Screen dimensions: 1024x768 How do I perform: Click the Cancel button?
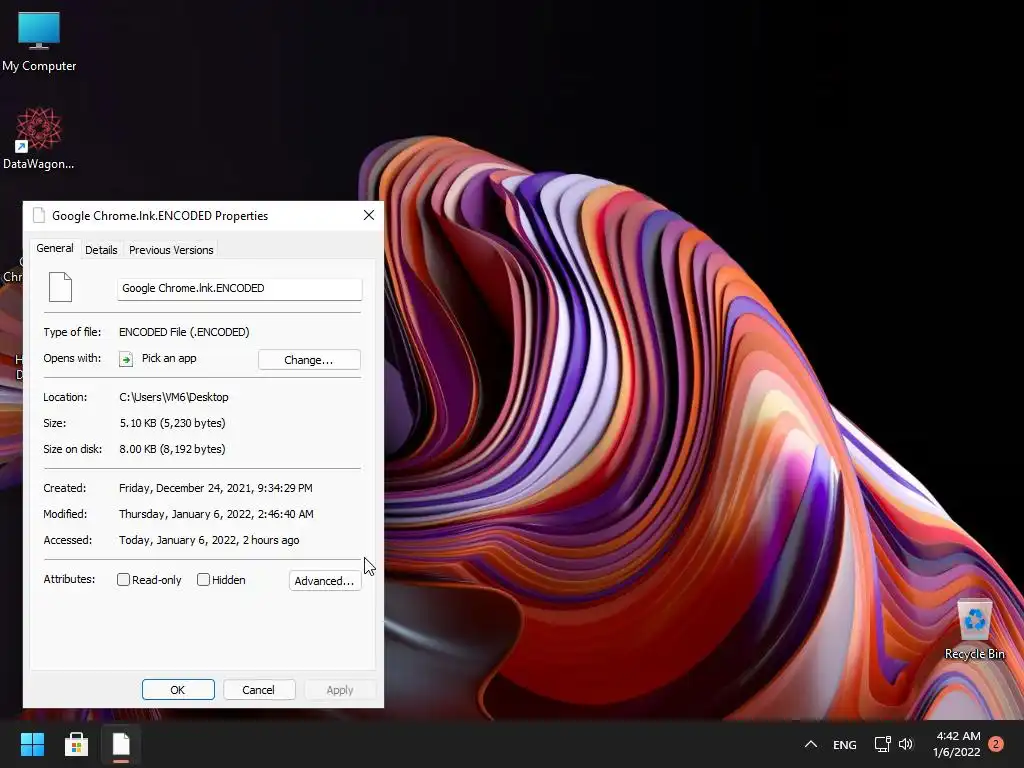[x=259, y=690]
